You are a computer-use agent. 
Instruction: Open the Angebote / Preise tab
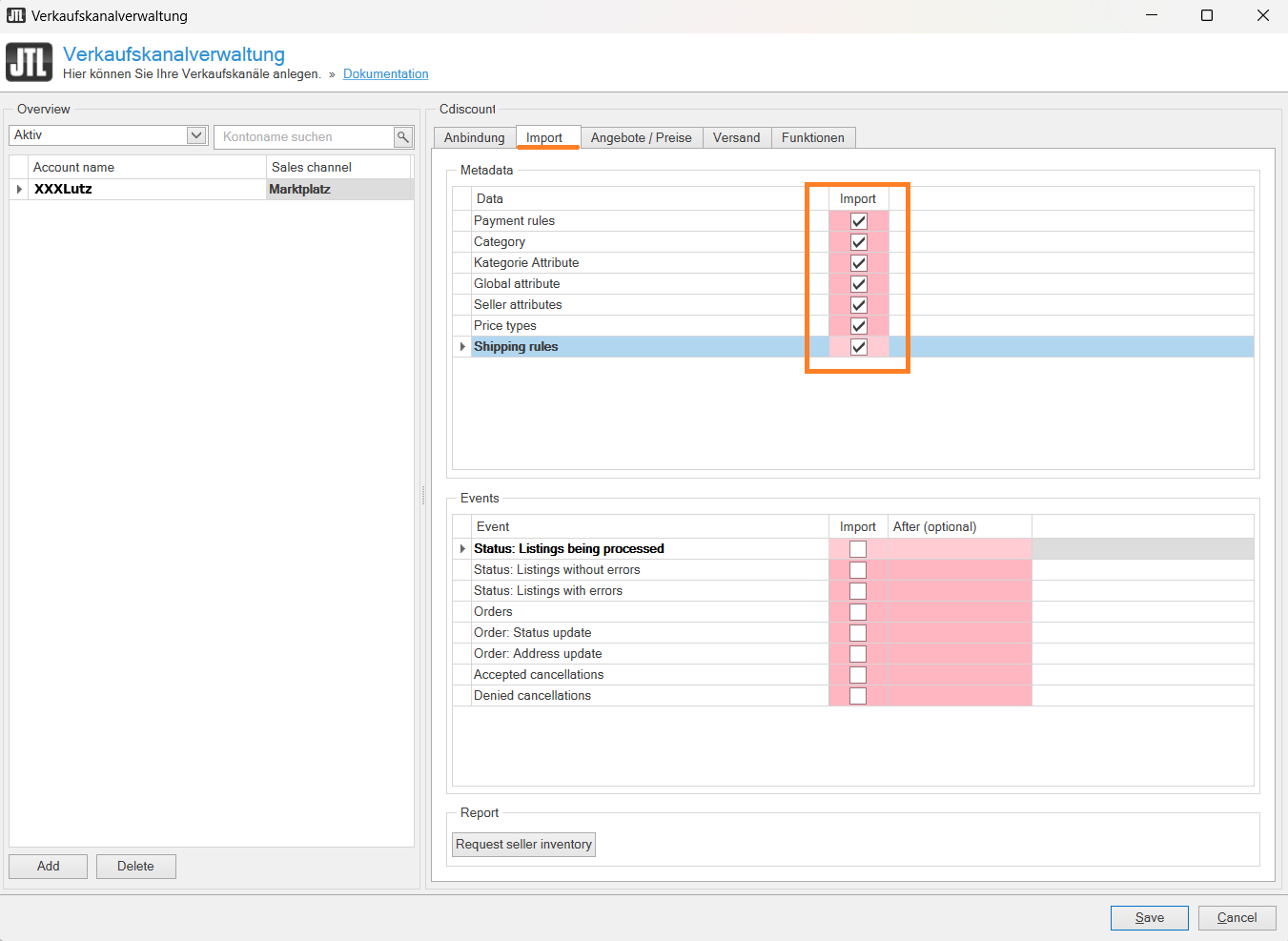[x=641, y=138]
